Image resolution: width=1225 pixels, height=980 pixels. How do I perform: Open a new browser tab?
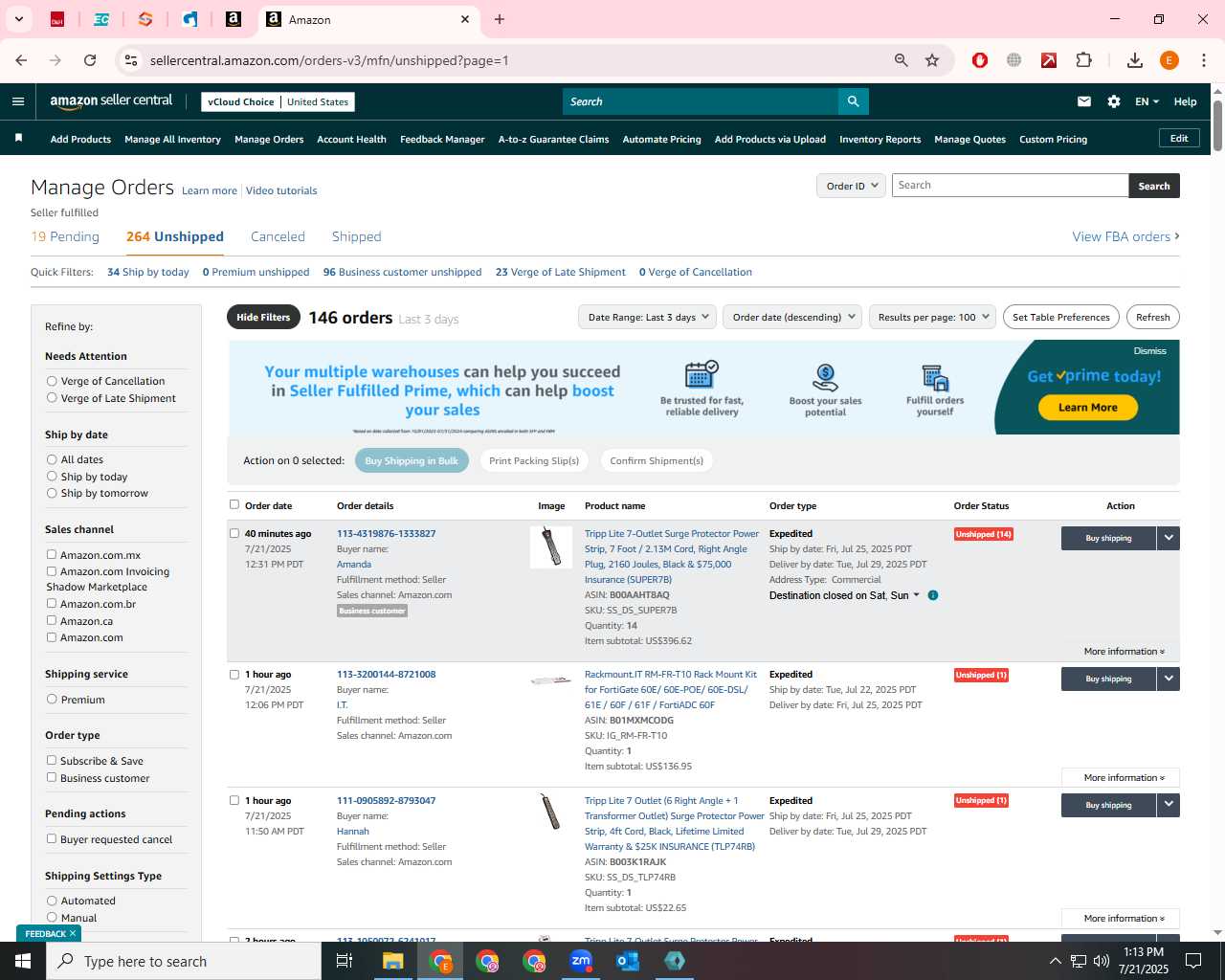(x=500, y=19)
